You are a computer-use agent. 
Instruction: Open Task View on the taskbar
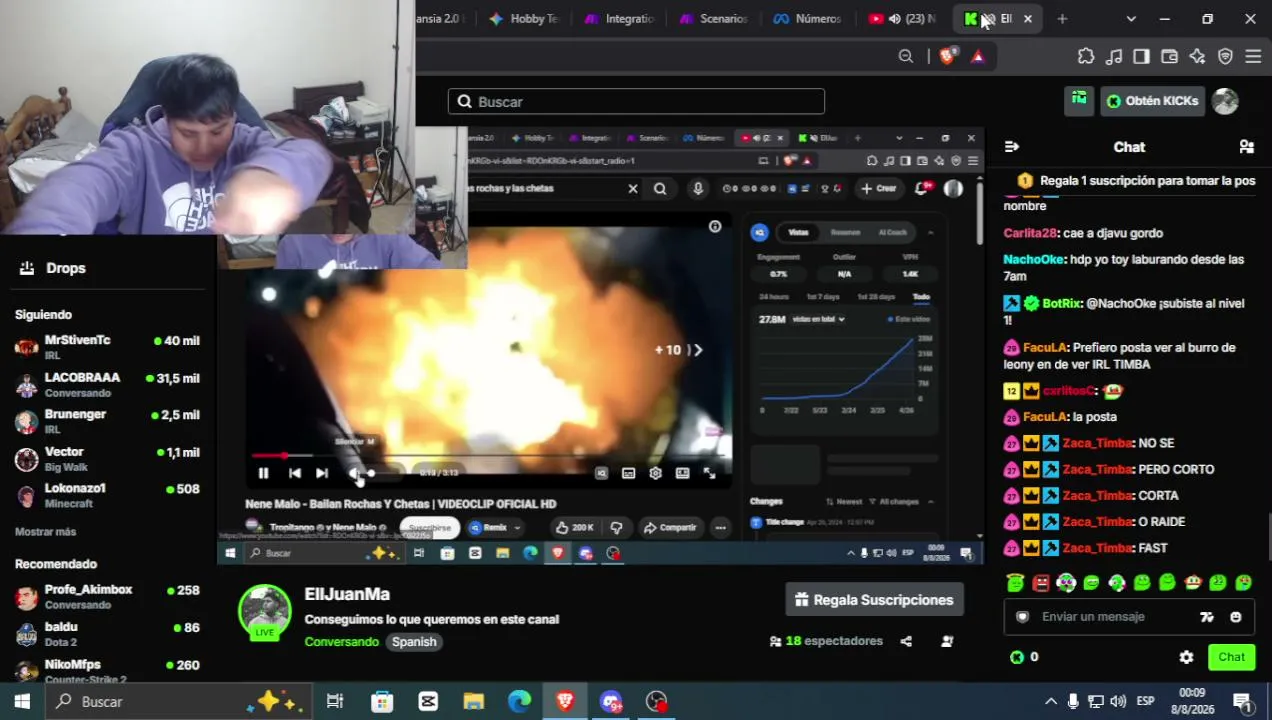335,702
